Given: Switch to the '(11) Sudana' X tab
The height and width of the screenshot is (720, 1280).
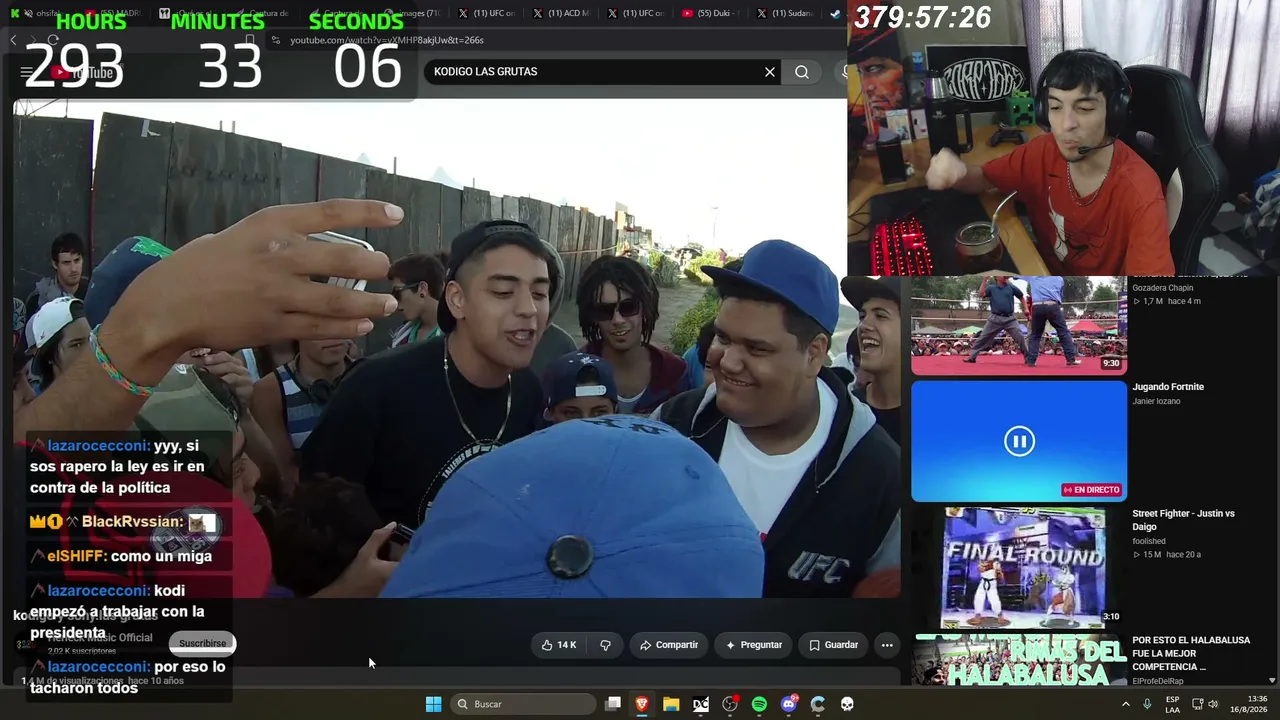Looking at the screenshot, I should click(x=786, y=13).
